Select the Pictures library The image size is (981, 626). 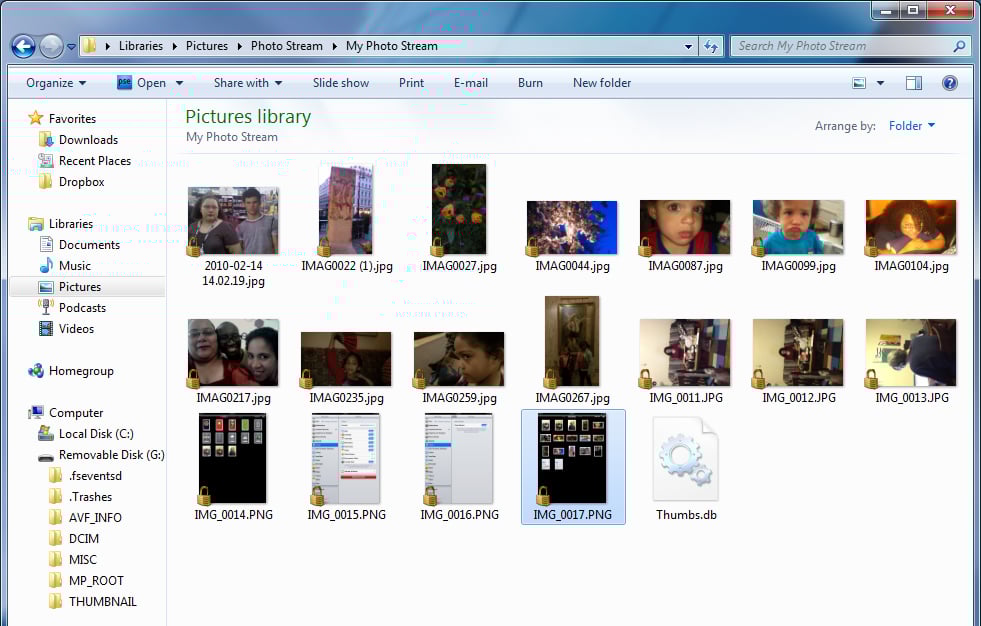[88, 286]
